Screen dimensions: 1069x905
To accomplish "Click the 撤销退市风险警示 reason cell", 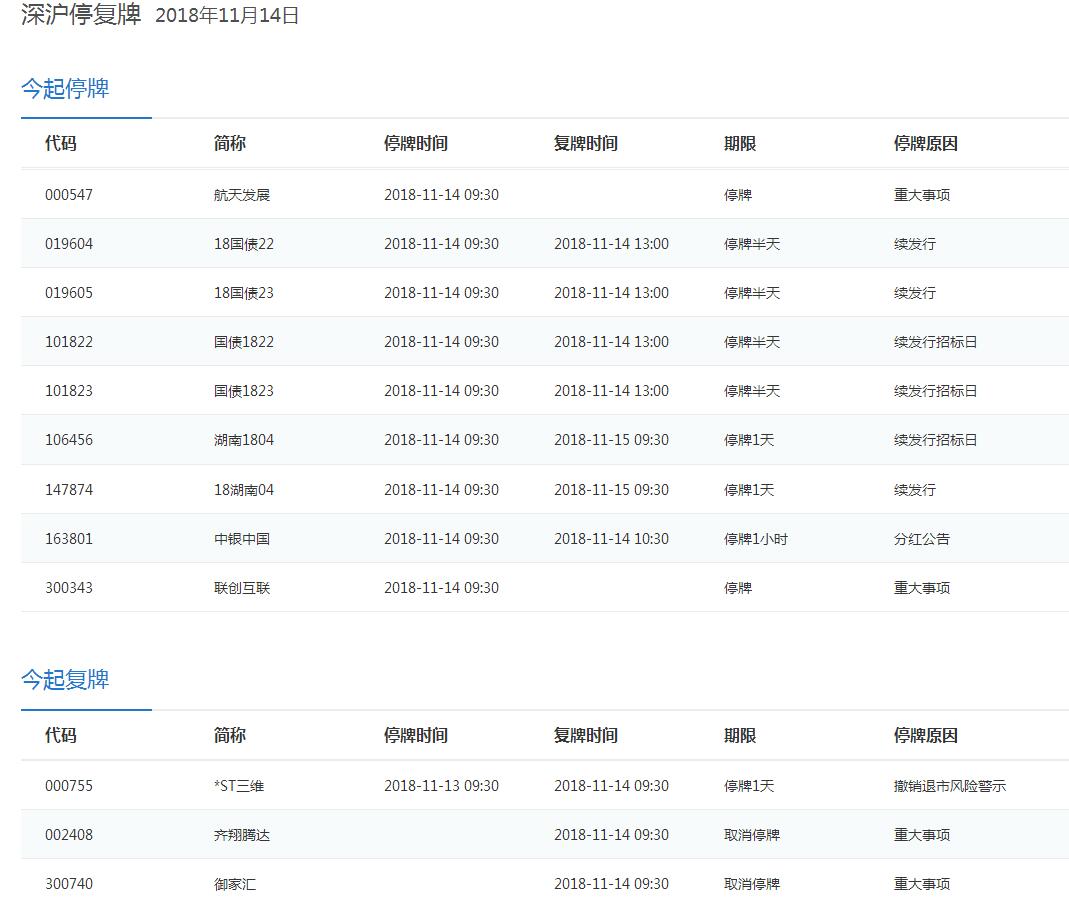I will pyautogui.click(x=949, y=786).
